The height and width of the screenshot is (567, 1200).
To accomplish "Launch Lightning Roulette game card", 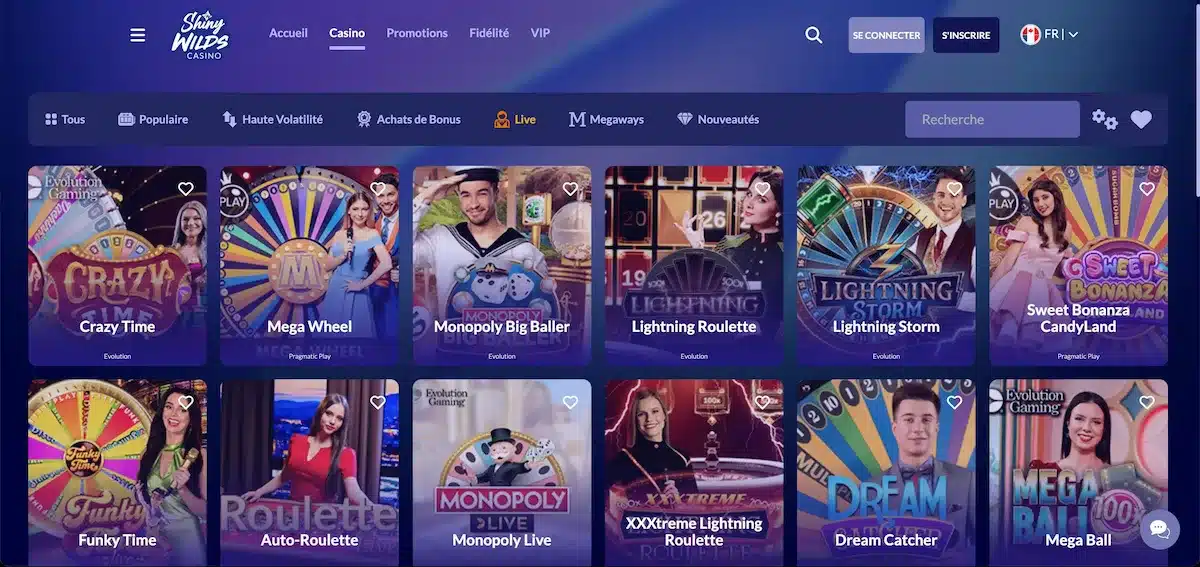I will tap(694, 265).
